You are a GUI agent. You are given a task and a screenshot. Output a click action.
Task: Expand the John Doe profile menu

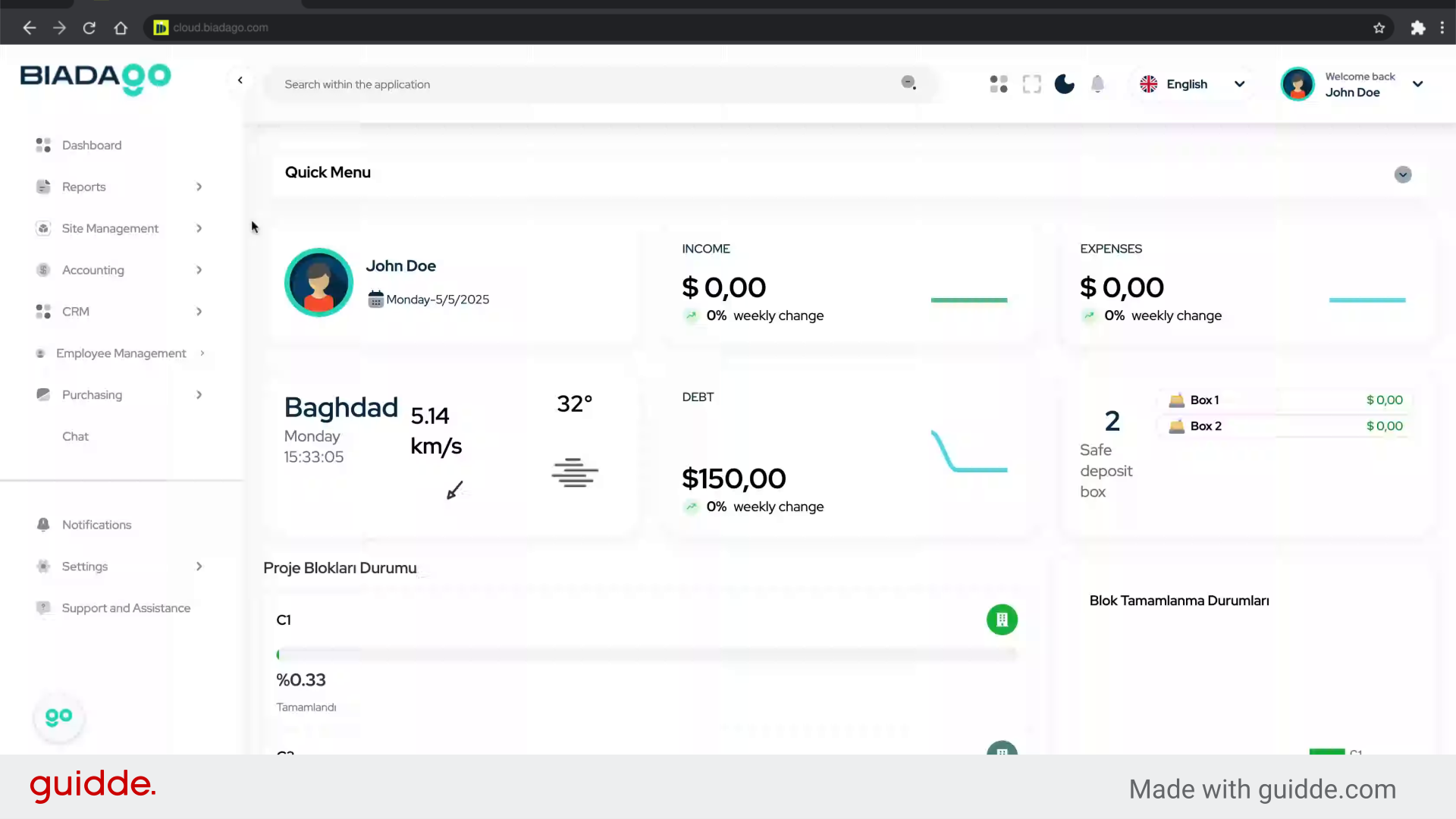coord(1417,84)
